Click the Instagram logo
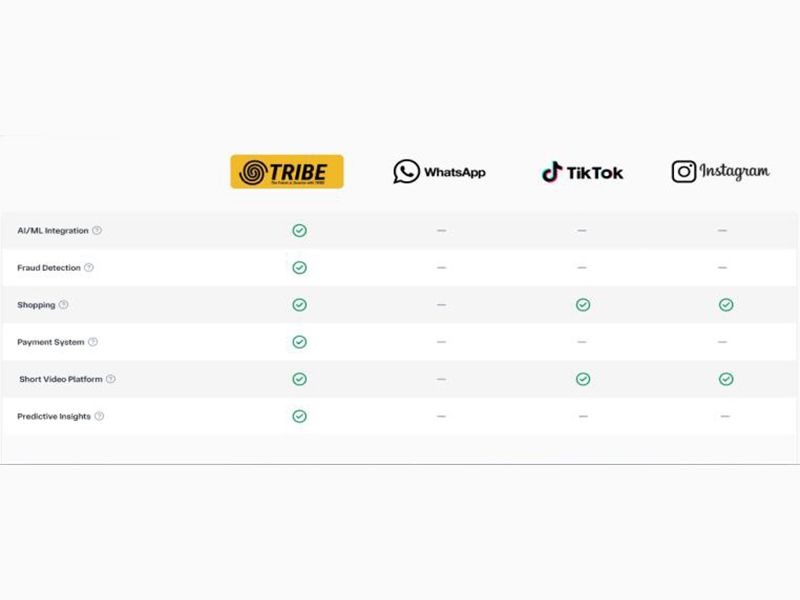 [720, 171]
